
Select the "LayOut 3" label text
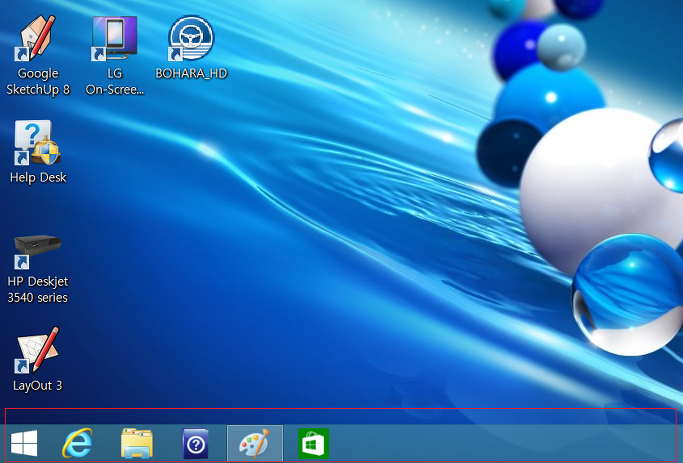[37, 386]
